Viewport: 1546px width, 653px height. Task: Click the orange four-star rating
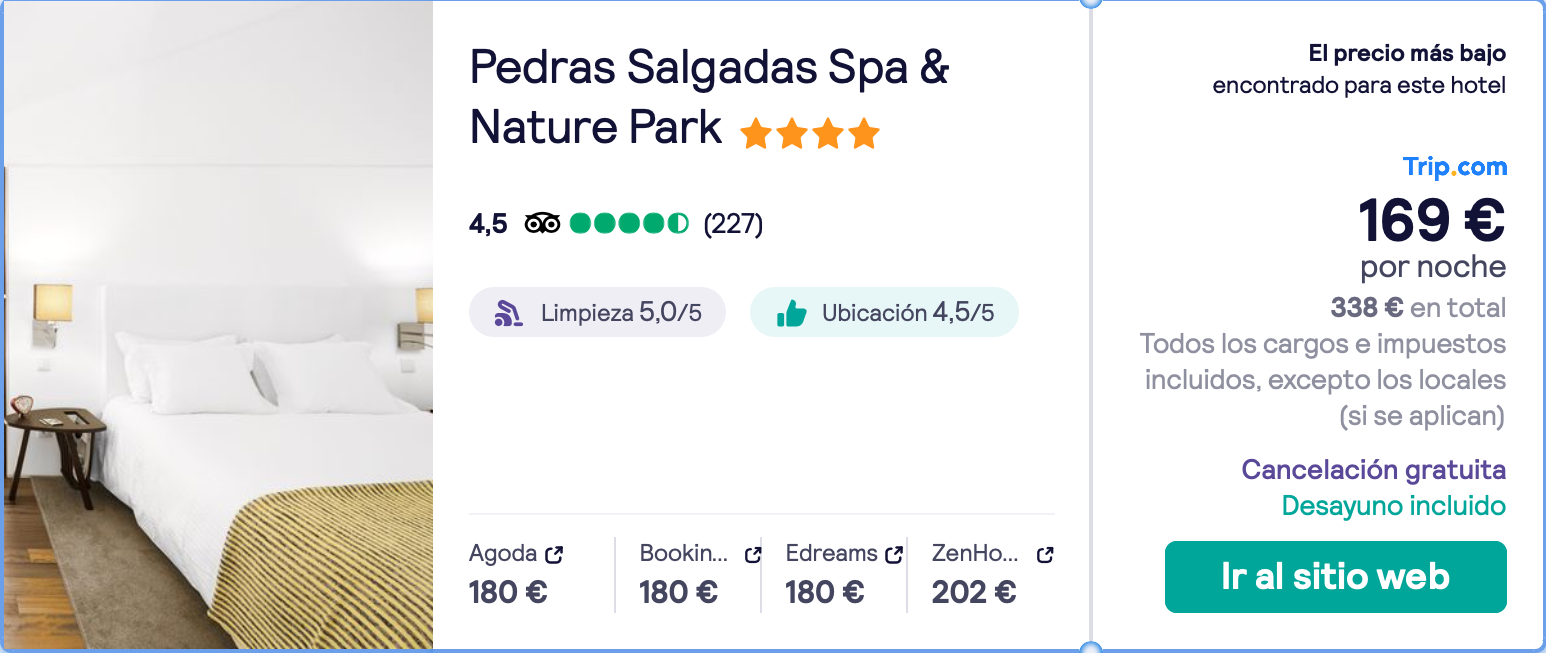pos(810,133)
